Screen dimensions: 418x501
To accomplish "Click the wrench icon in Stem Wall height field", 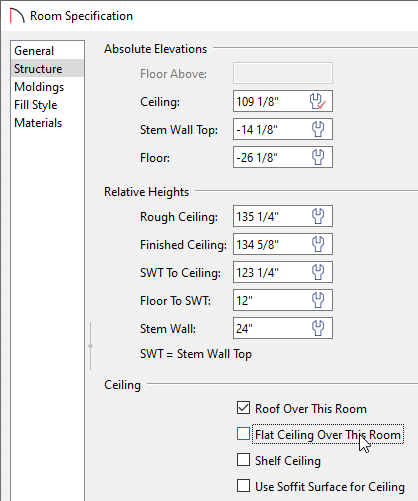I will click(318, 328).
